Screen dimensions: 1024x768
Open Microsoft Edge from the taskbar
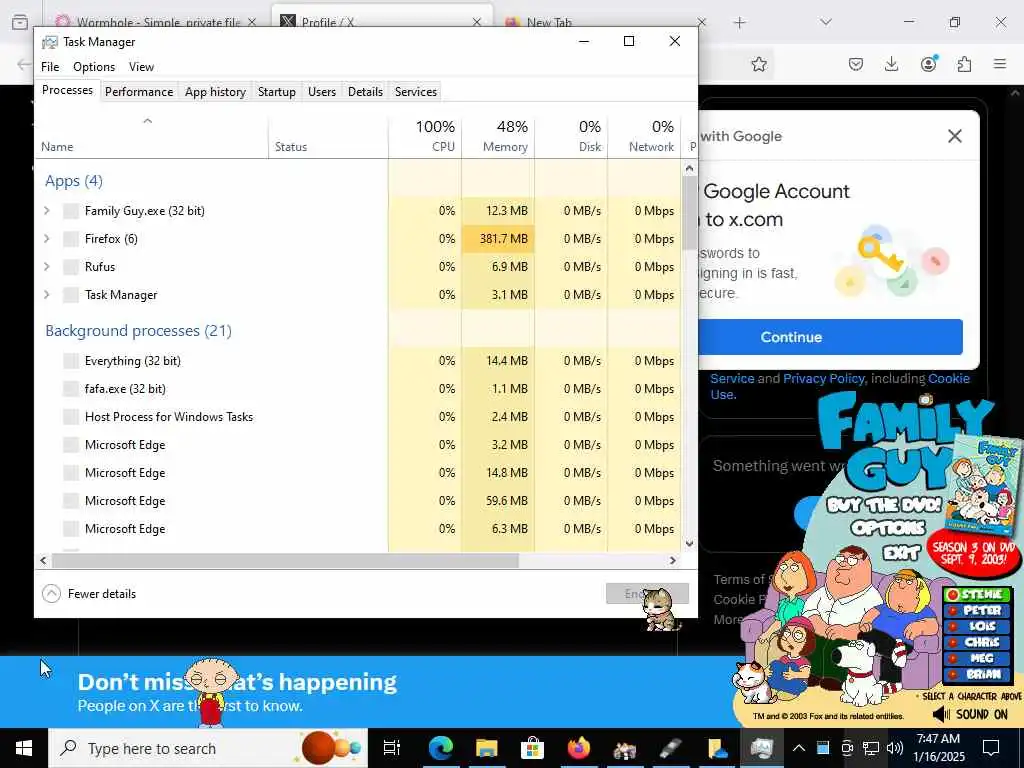click(x=441, y=748)
